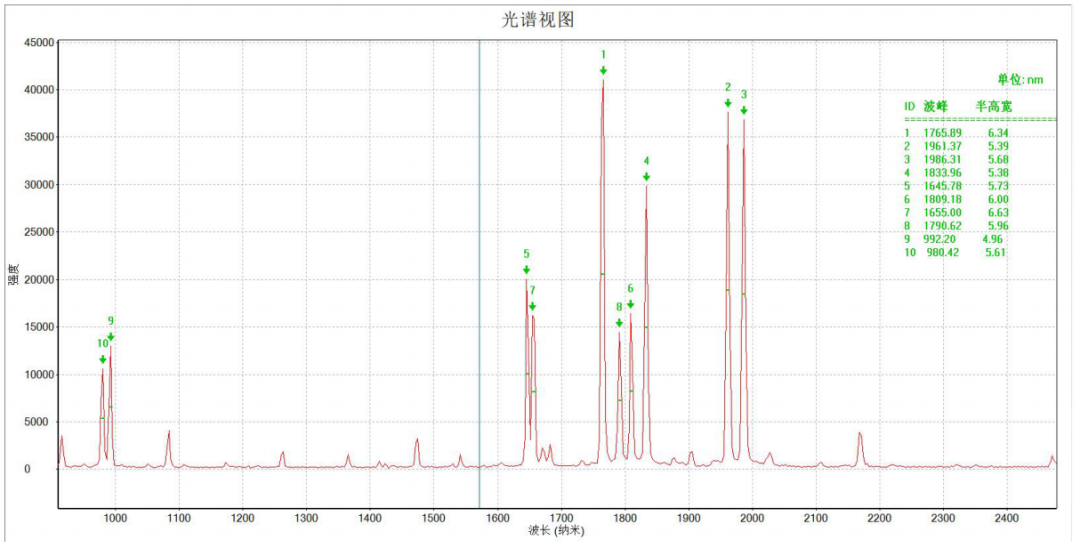Click peak marker arrow labeled 6

click(630, 304)
